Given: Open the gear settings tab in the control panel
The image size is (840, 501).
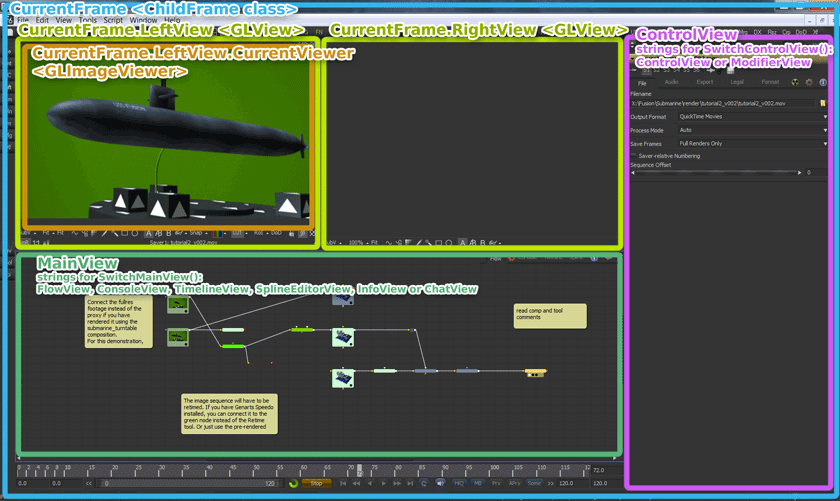Looking at the screenshot, I should pos(809,82).
